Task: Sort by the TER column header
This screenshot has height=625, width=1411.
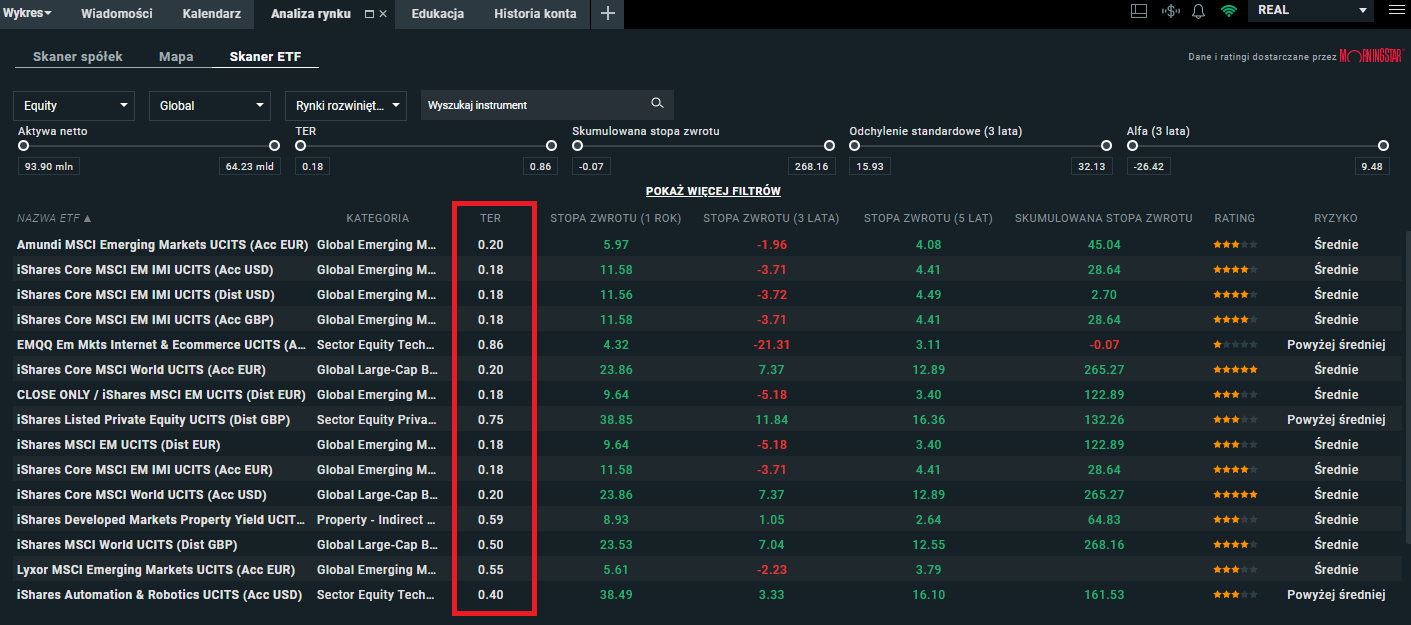Action: [489, 218]
